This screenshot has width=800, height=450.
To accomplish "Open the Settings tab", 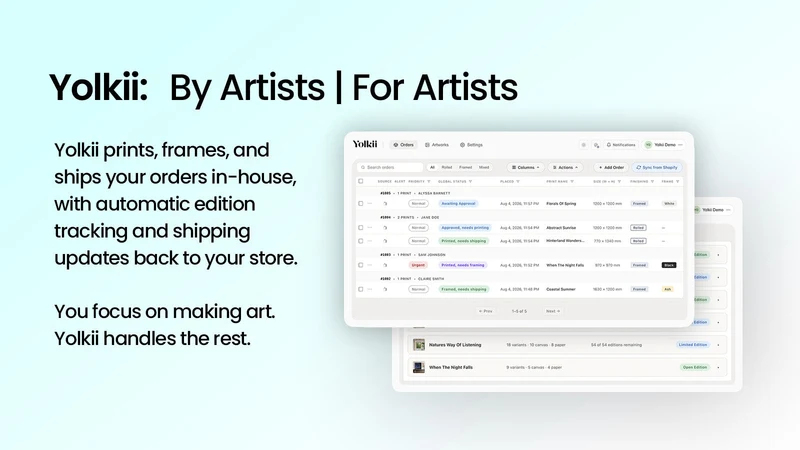I will 471,145.
